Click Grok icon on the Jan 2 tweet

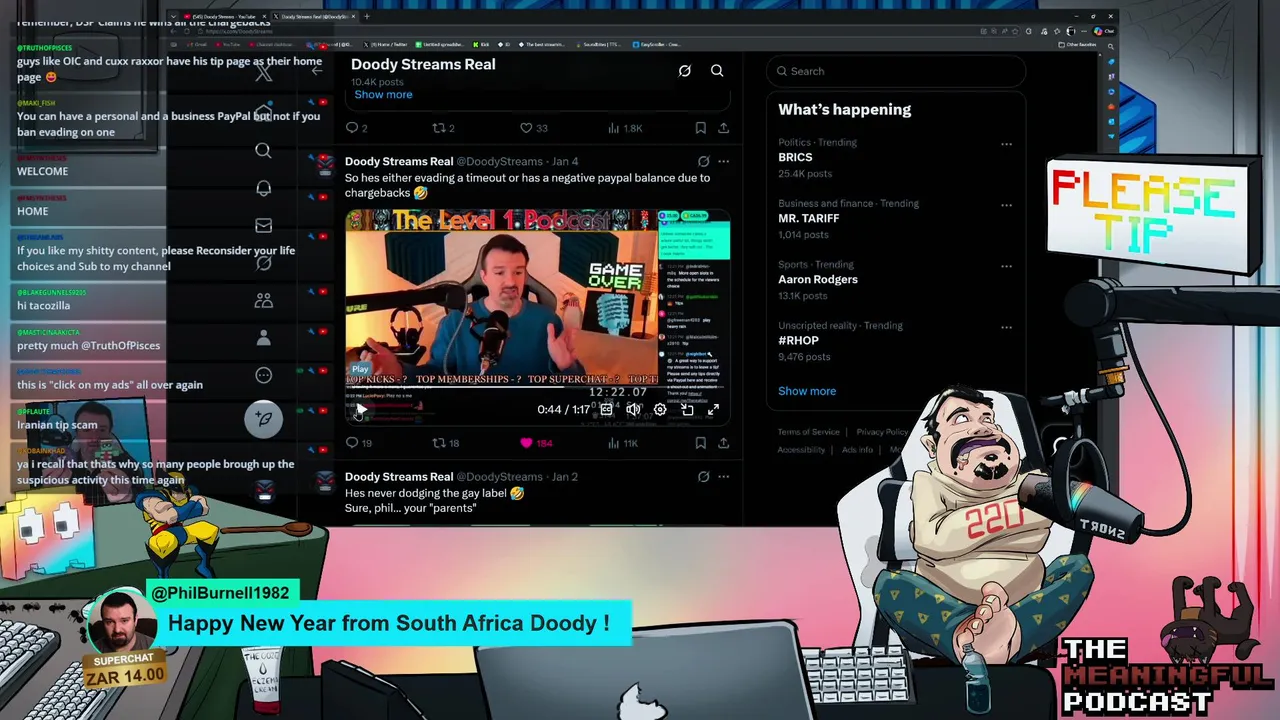704,477
